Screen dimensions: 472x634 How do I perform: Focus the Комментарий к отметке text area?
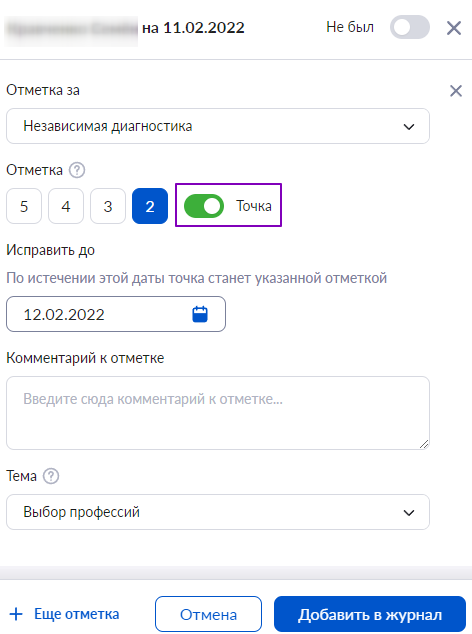218,413
